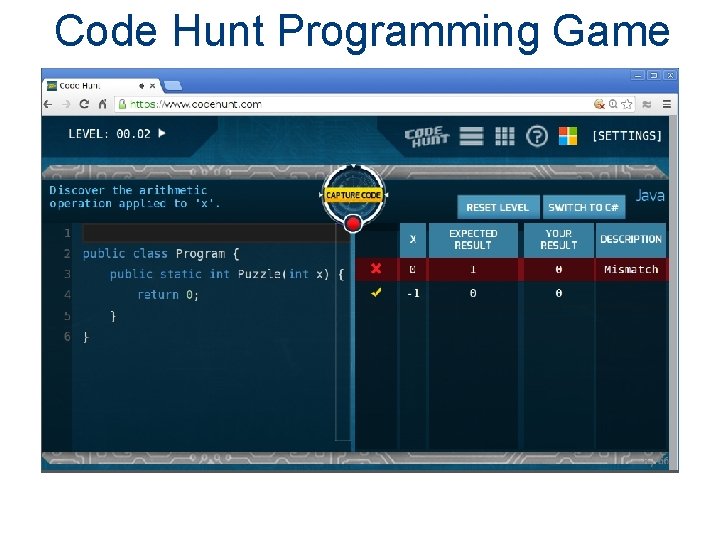The image size is (720, 540).
Task: Minimize the browser window
Action: click(637, 75)
